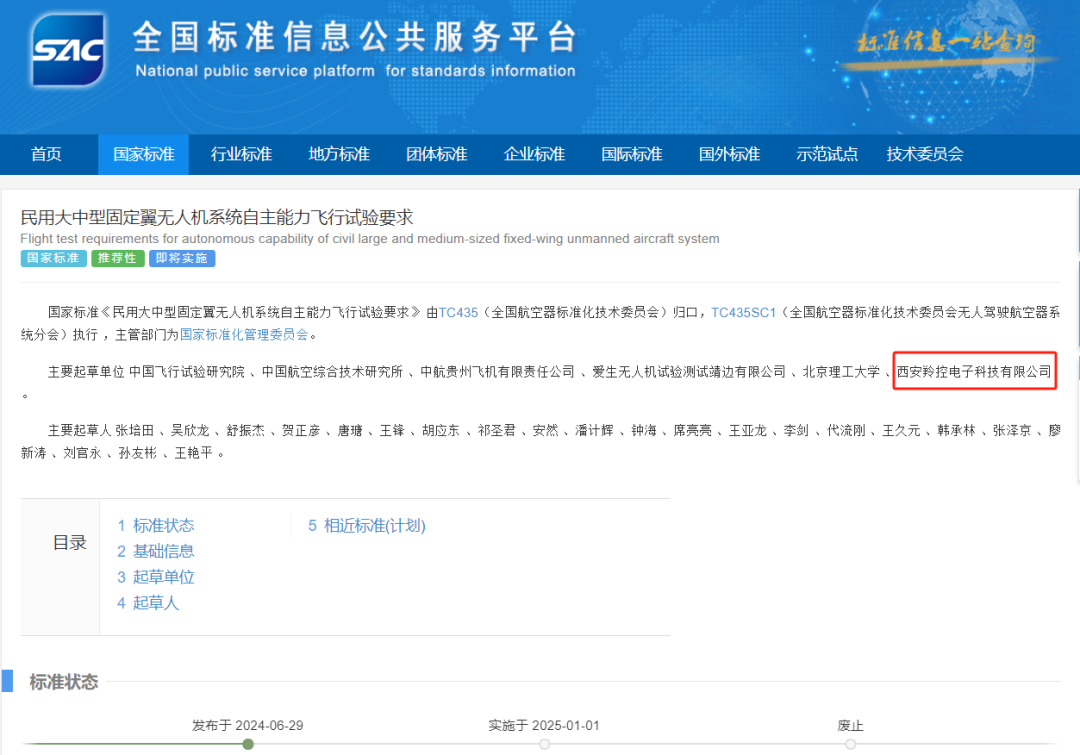The height and width of the screenshot is (755, 1080).
Task: Go to 3 起草单位 section
Action: 155,577
